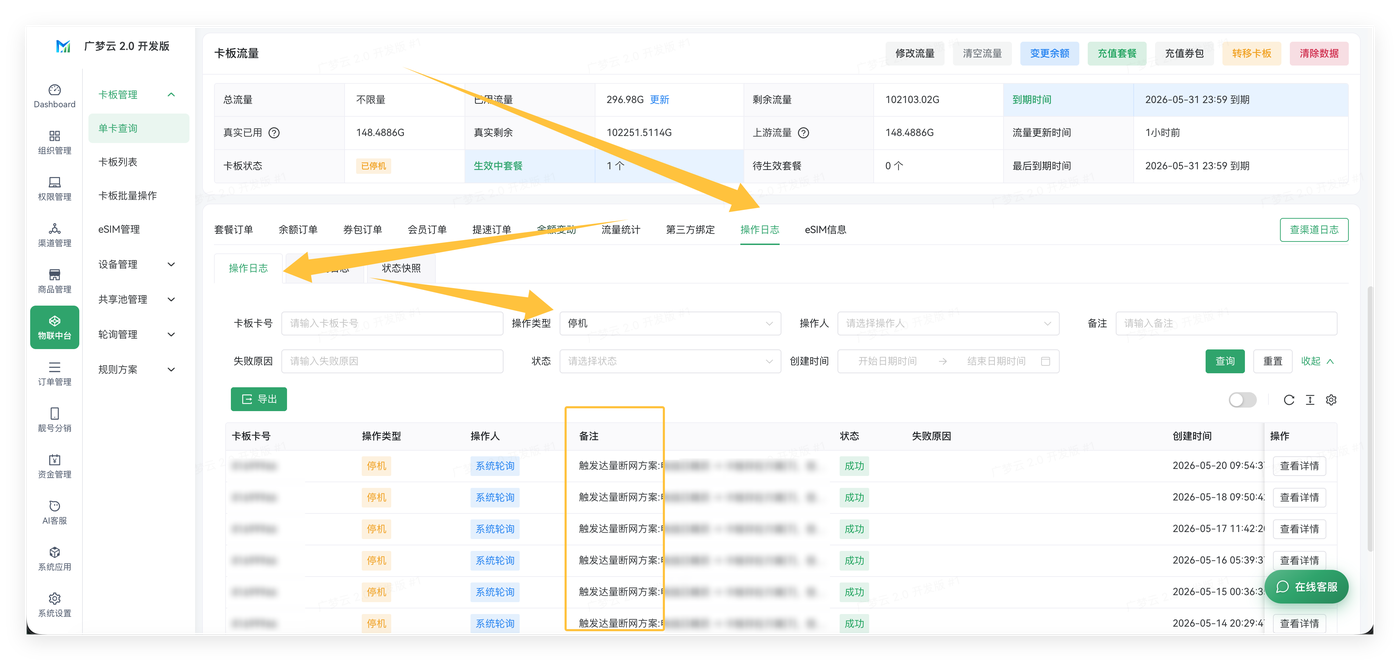Click 查看详情 for the 2026-05-17 row

1299,529
